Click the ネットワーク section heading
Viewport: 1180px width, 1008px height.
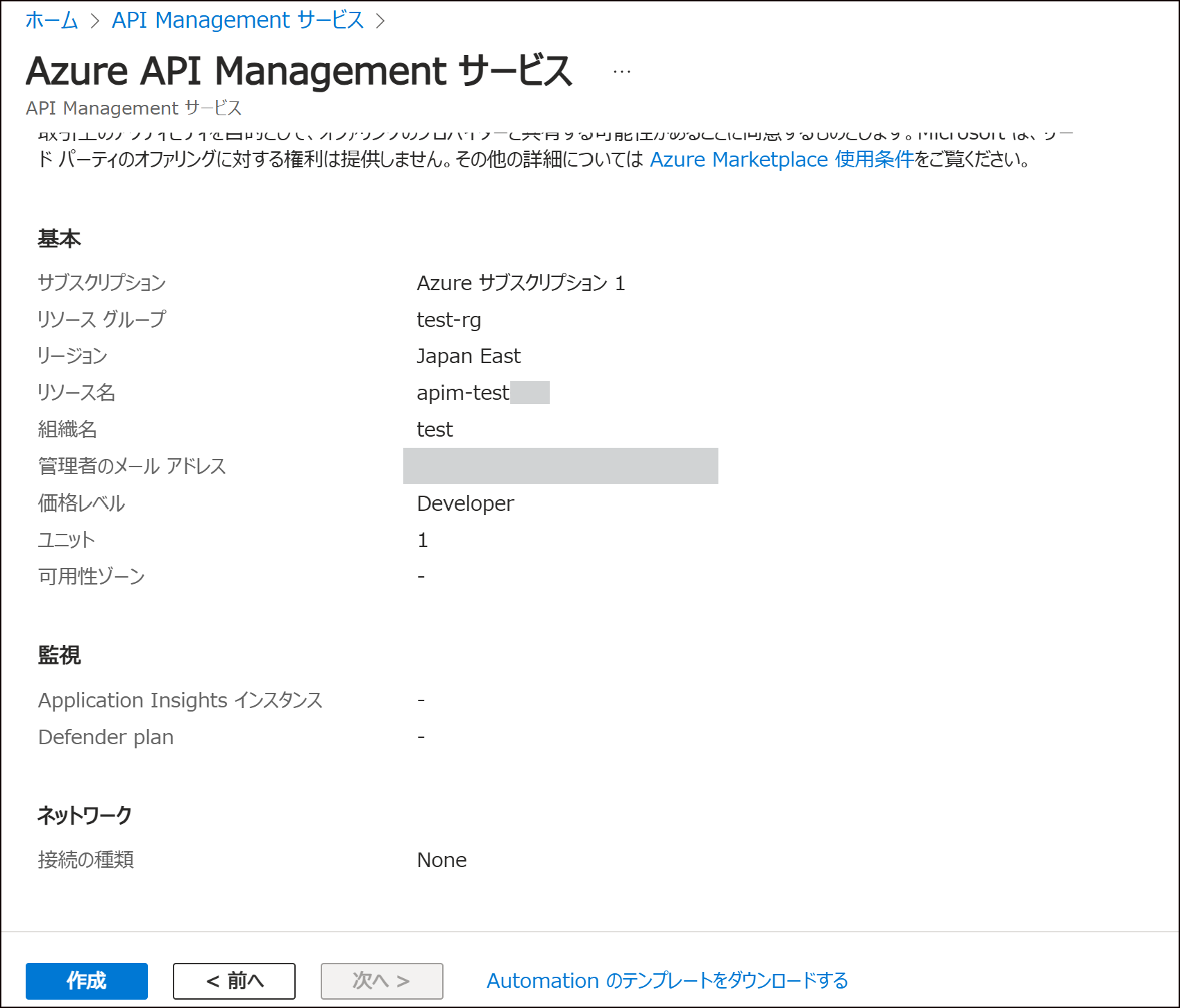[84, 814]
